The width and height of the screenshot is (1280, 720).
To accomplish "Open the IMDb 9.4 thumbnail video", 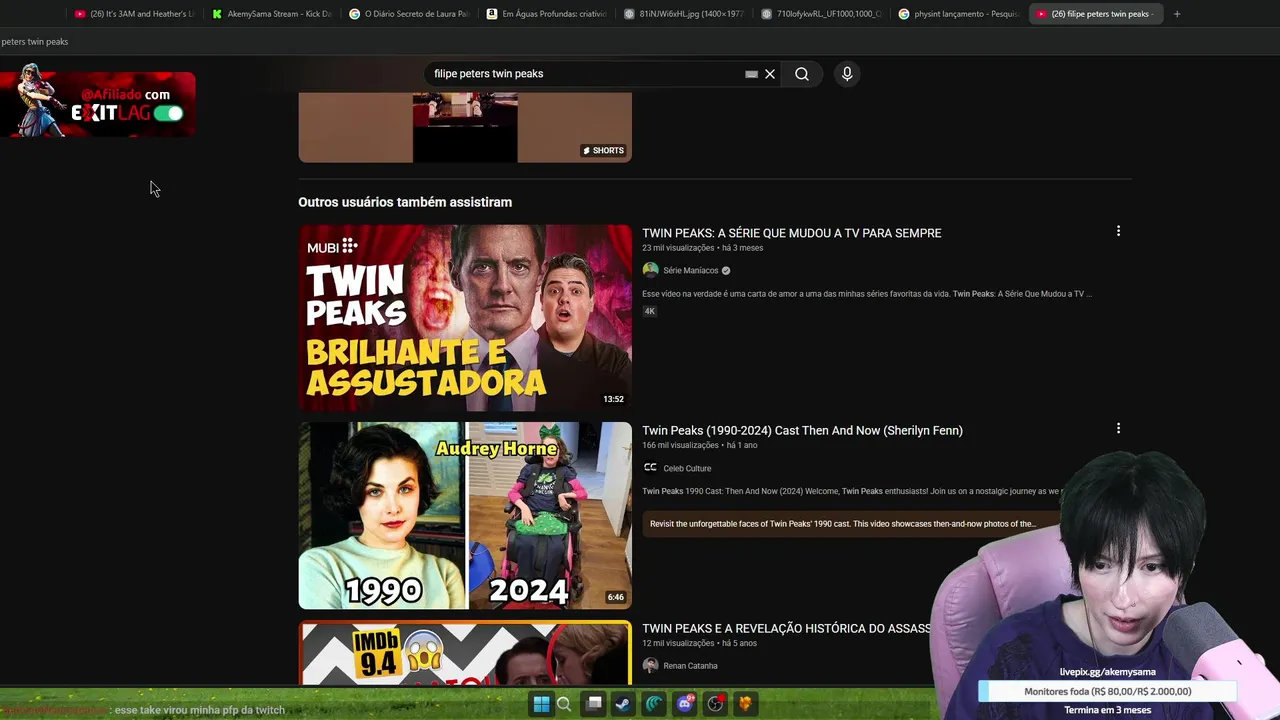I will pos(465,653).
